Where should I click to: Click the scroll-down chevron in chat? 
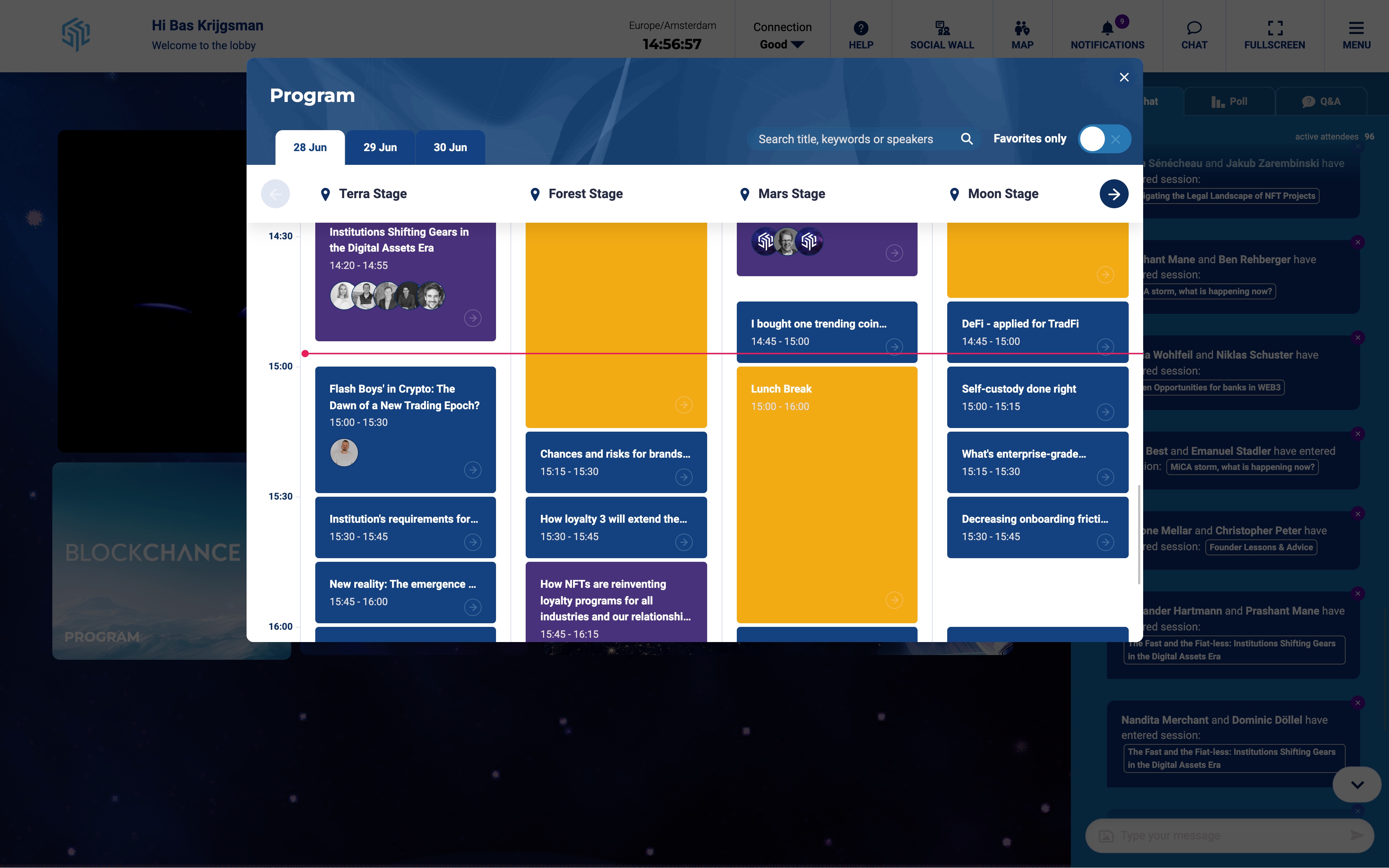[x=1357, y=785]
